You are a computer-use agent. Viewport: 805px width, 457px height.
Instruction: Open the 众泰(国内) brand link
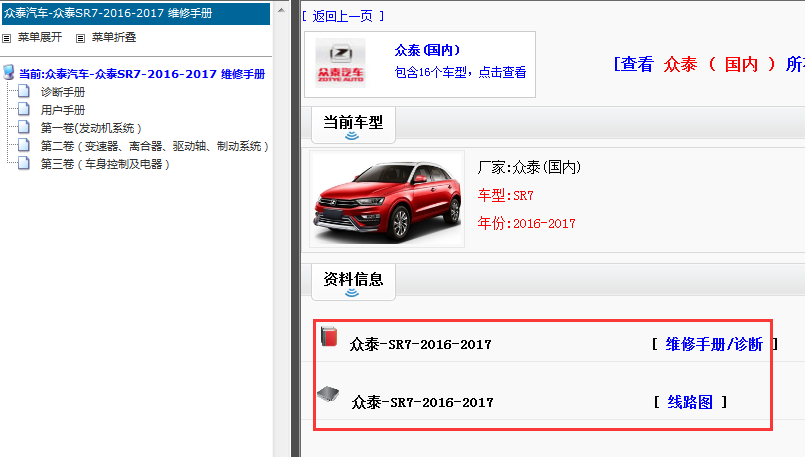[427, 50]
